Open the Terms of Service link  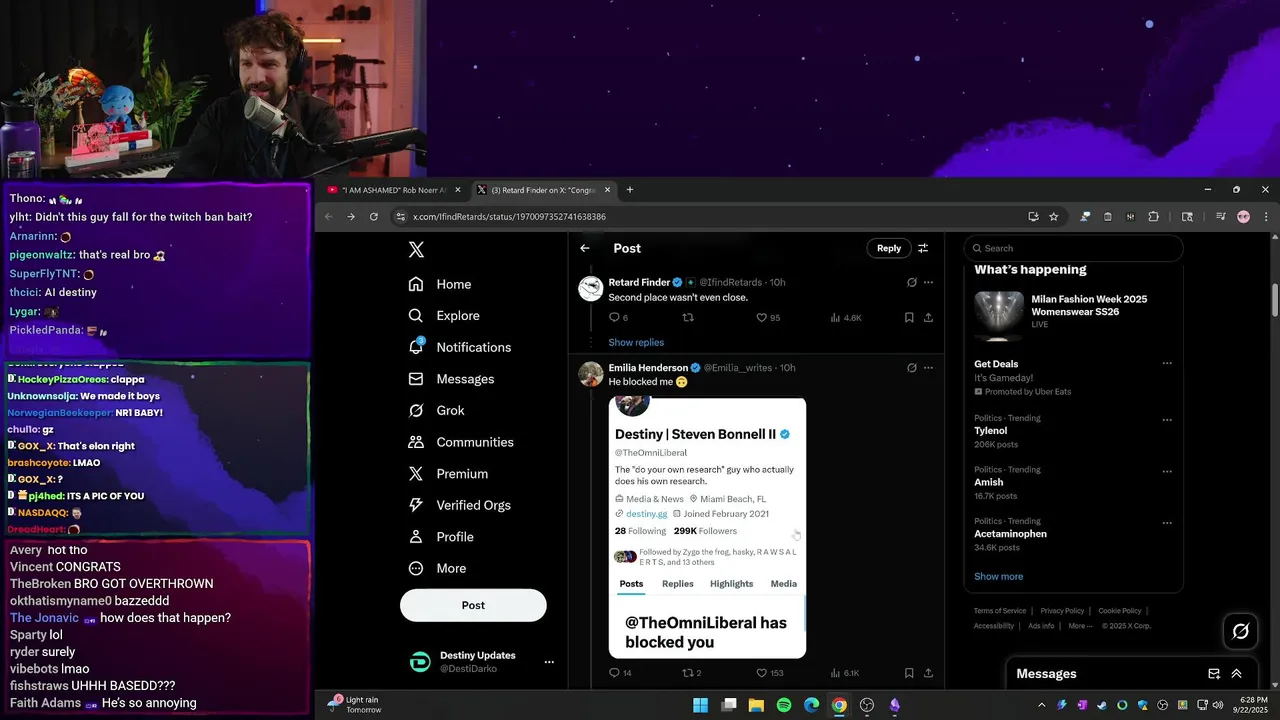(x=1000, y=611)
